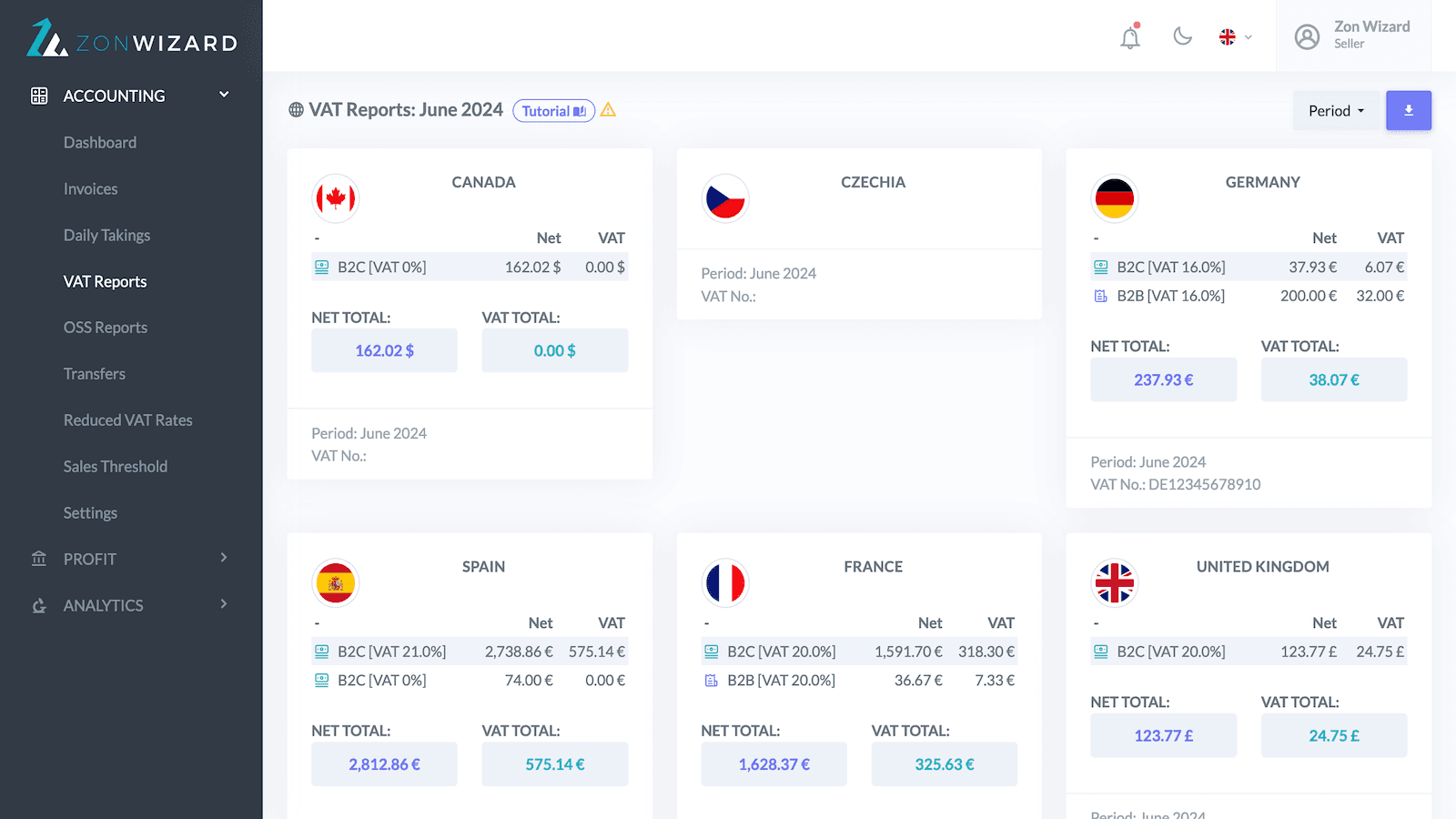Open the language flag selector
This screenshot has width=1456, height=819.
[1235, 37]
